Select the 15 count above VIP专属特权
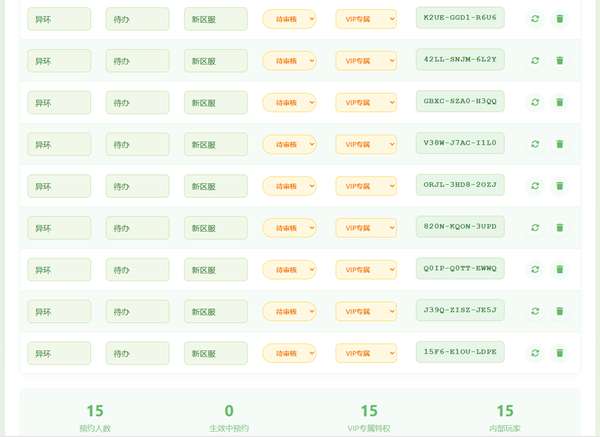Image resolution: width=600 pixels, height=437 pixels. [x=369, y=411]
